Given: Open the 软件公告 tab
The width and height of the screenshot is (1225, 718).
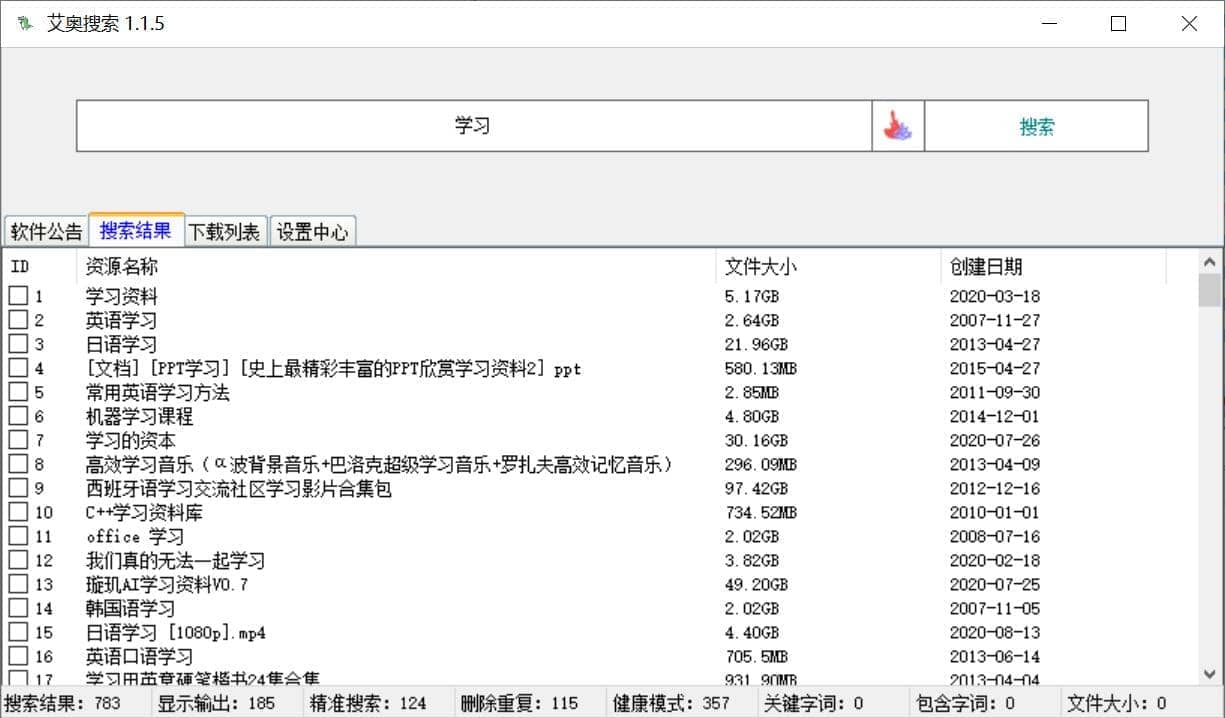Looking at the screenshot, I should coord(45,230).
